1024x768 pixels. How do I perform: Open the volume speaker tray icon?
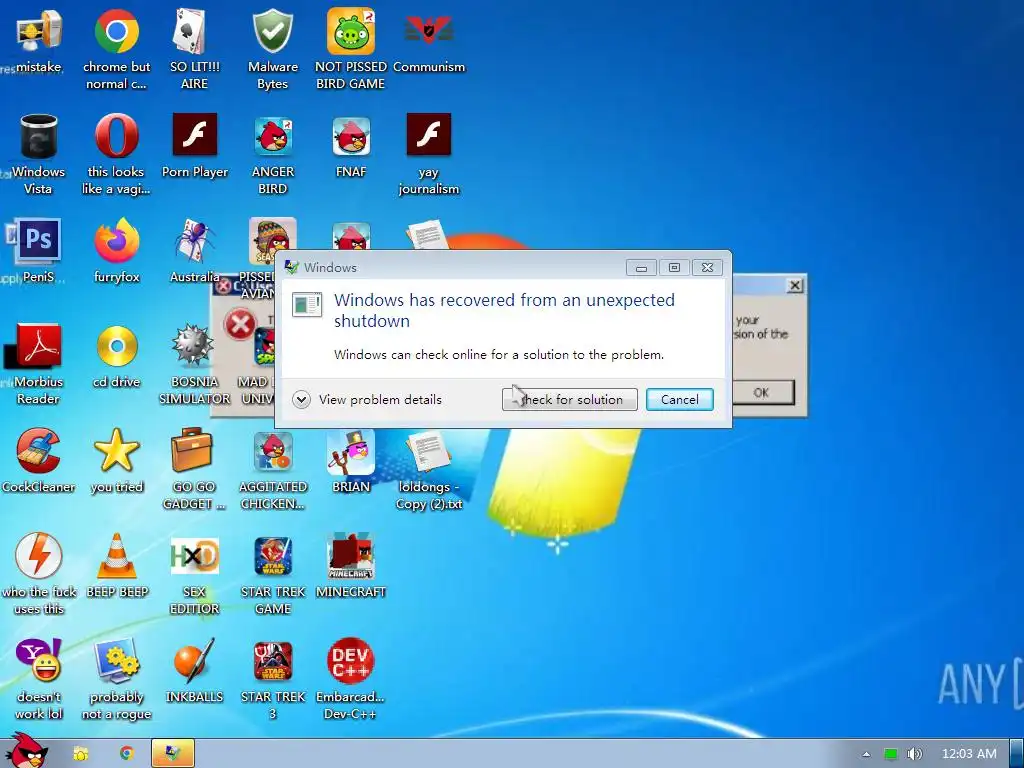click(915, 754)
